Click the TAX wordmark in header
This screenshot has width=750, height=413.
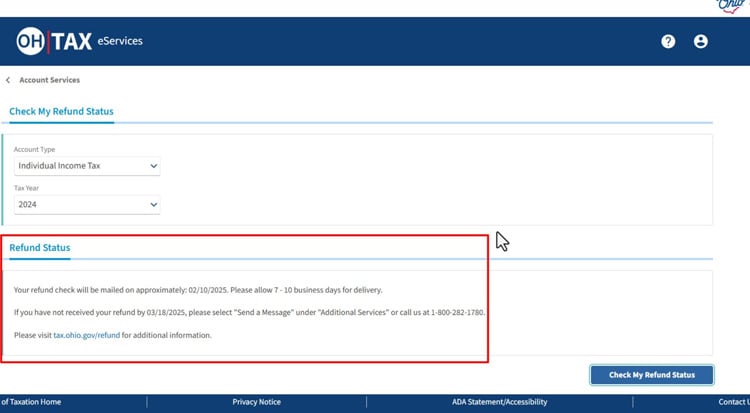72,41
